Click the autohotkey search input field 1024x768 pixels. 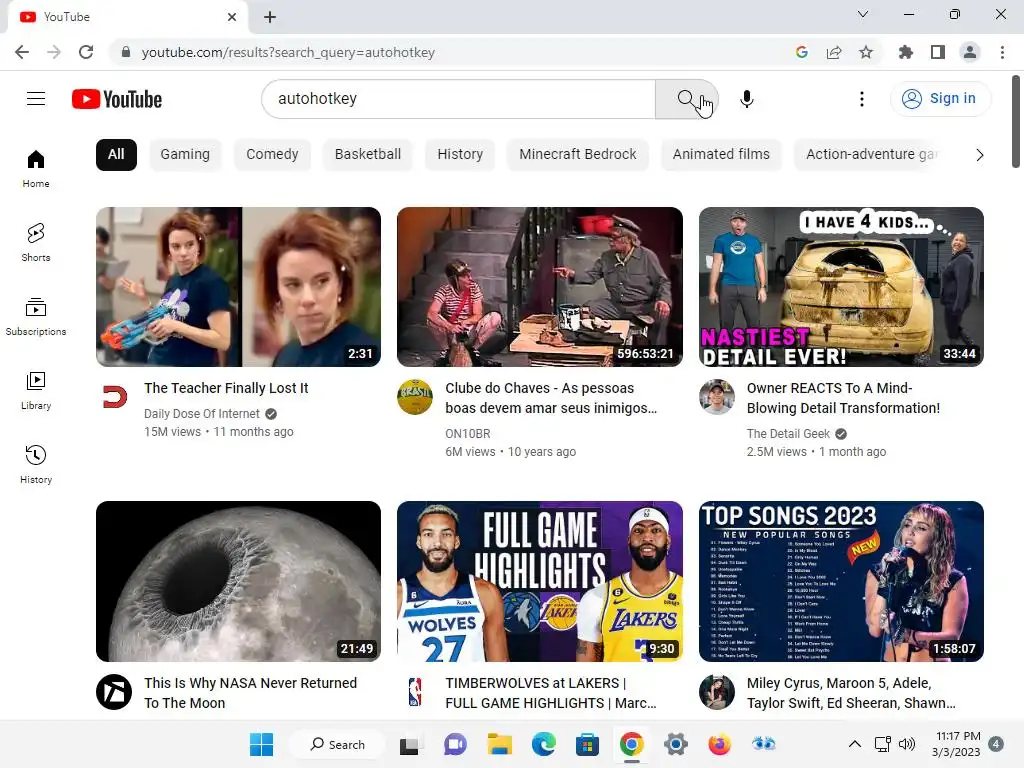[458, 99]
